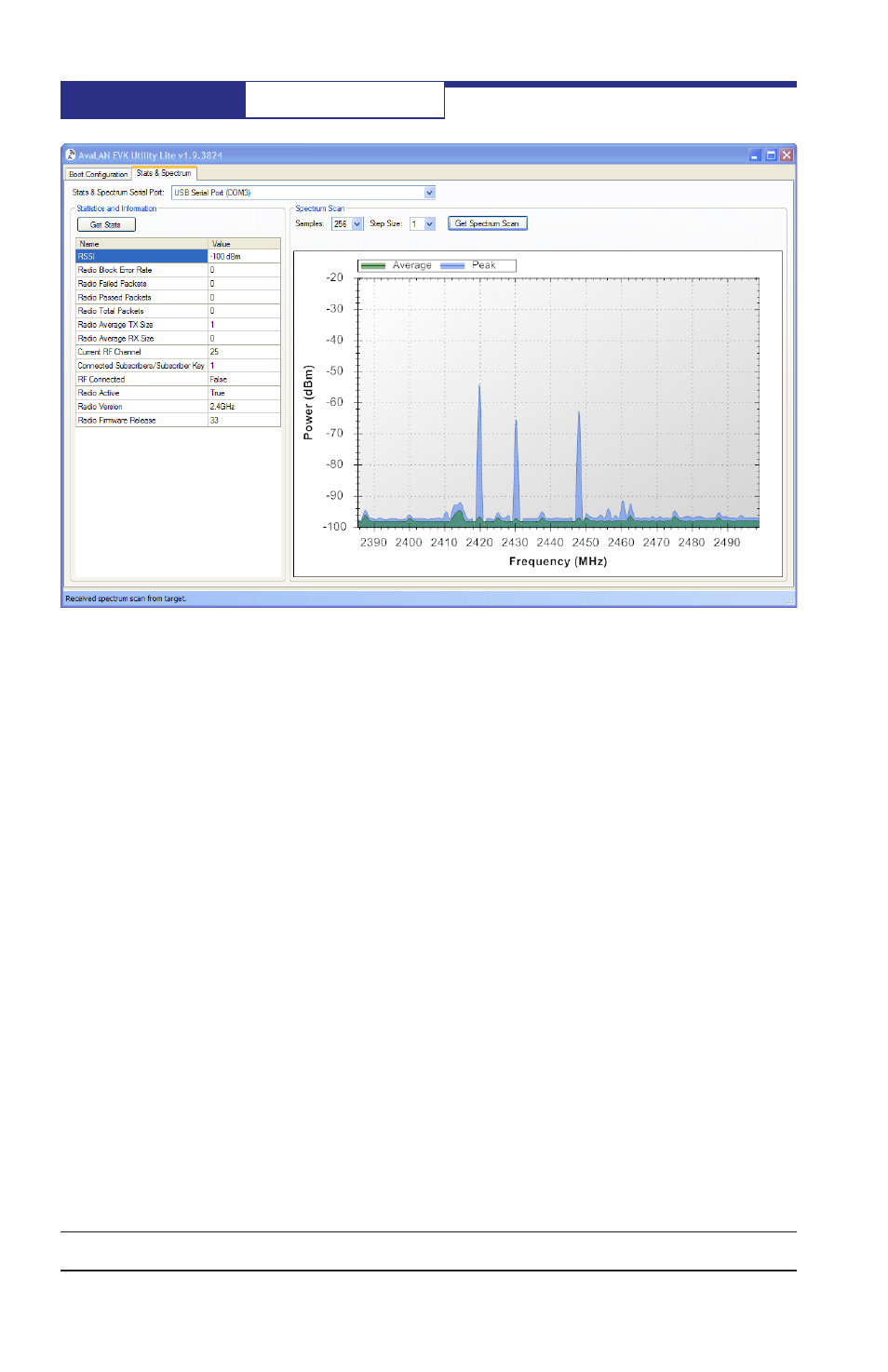Click the Peak legend blue swatch
Viewport: 888px width, 1372px height.
tap(452, 265)
